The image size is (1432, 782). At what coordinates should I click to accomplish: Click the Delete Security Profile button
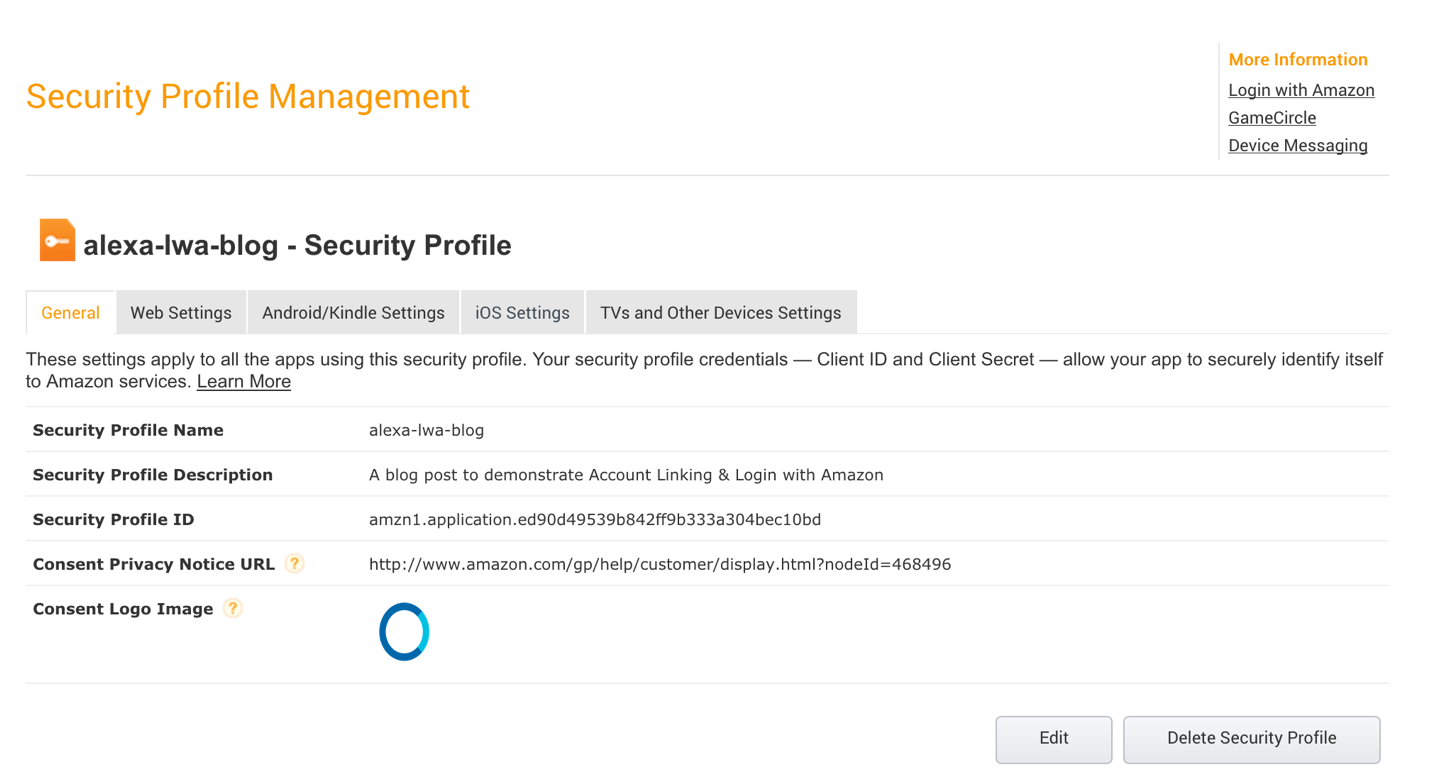click(x=1251, y=738)
